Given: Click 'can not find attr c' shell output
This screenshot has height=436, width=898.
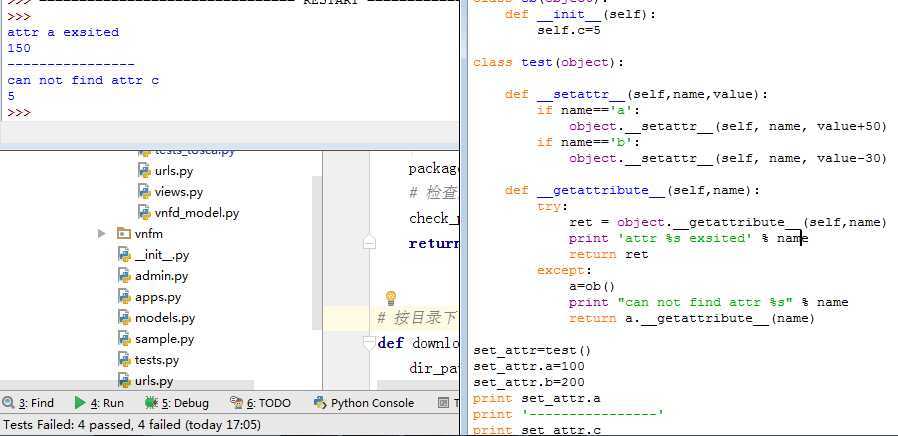Looking at the screenshot, I should coord(83,80).
